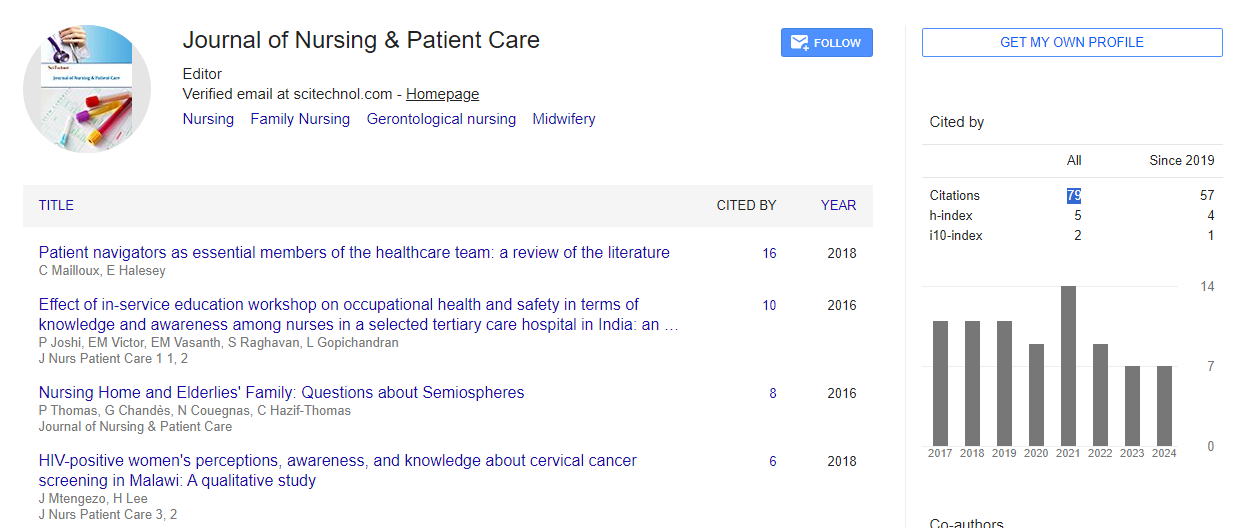Click the h-index metric label
Viewport: 1256px width, 528px height.
tap(951, 216)
